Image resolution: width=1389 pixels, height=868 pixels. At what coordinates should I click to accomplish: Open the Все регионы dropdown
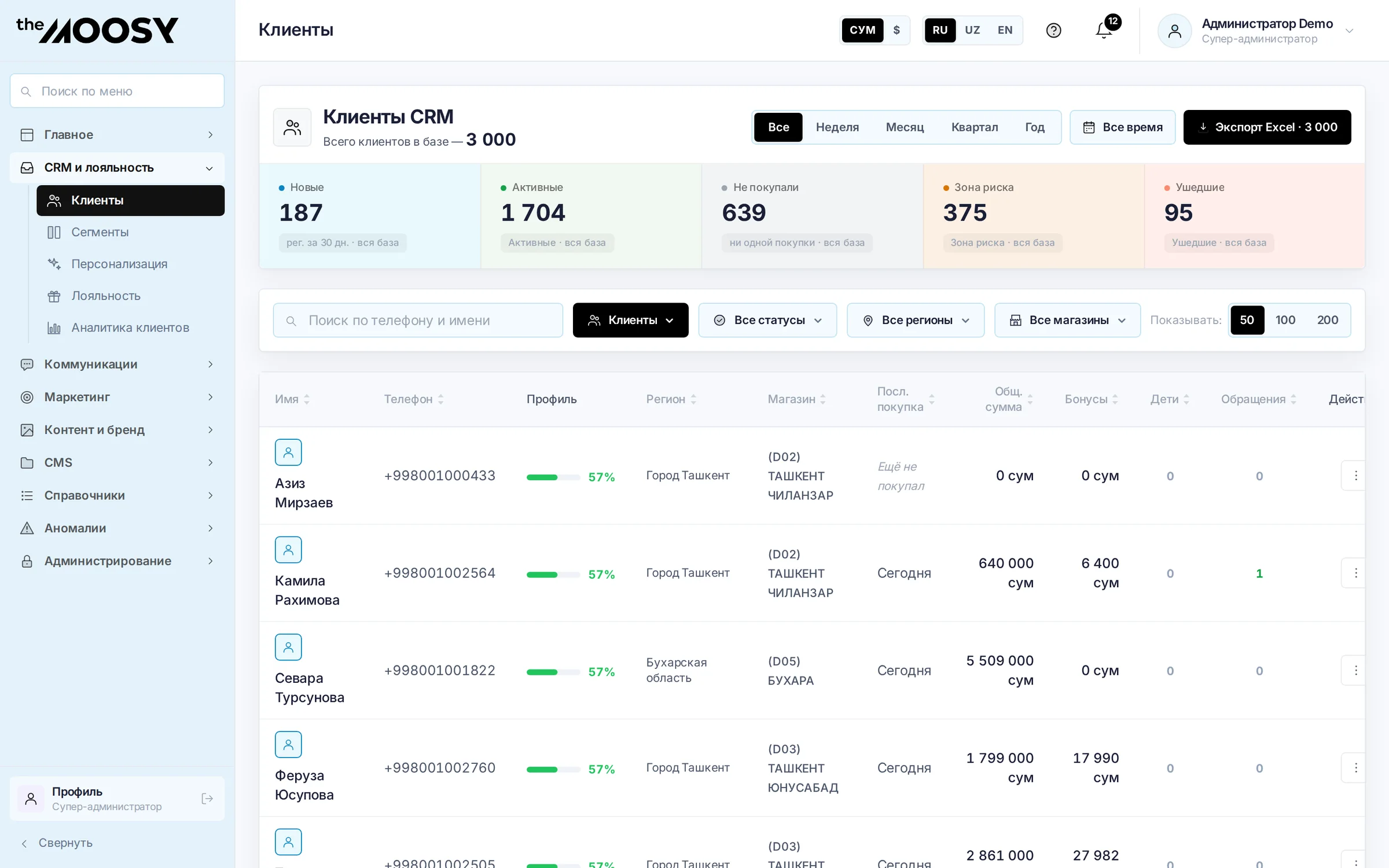[916, 320]
